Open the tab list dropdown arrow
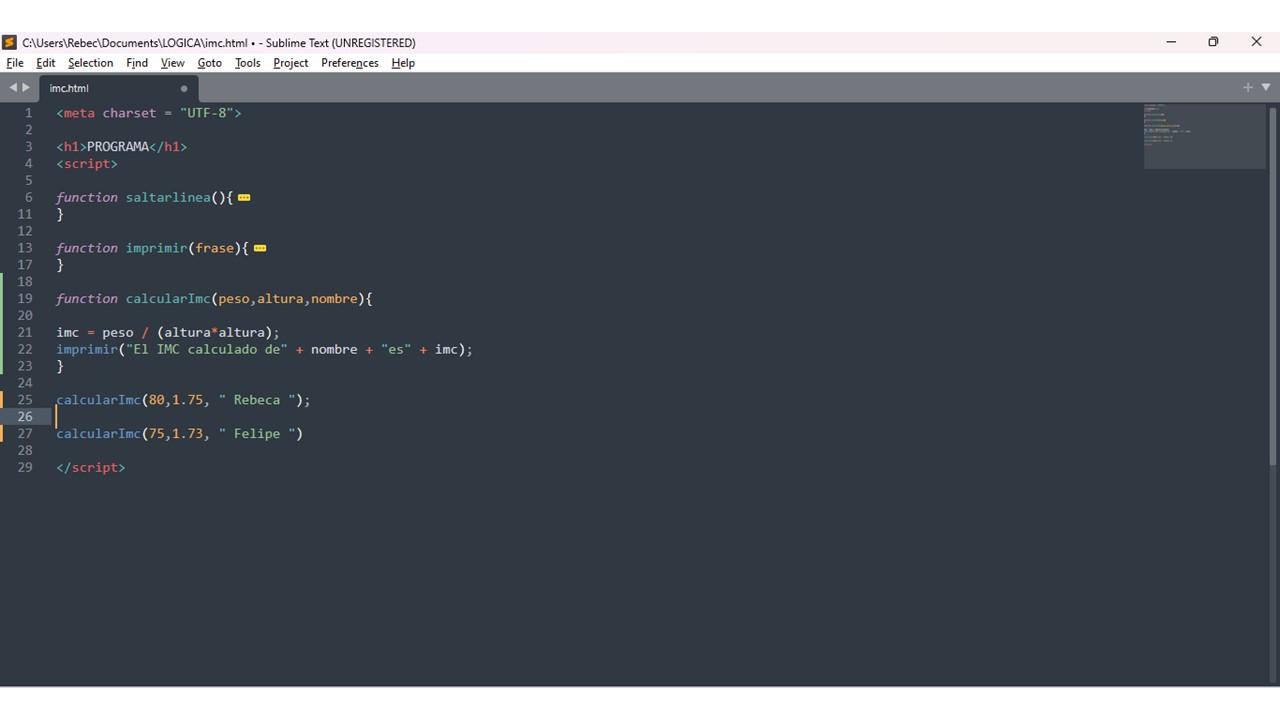This screenshot has height=720, width=1280. coord(1266,88)
